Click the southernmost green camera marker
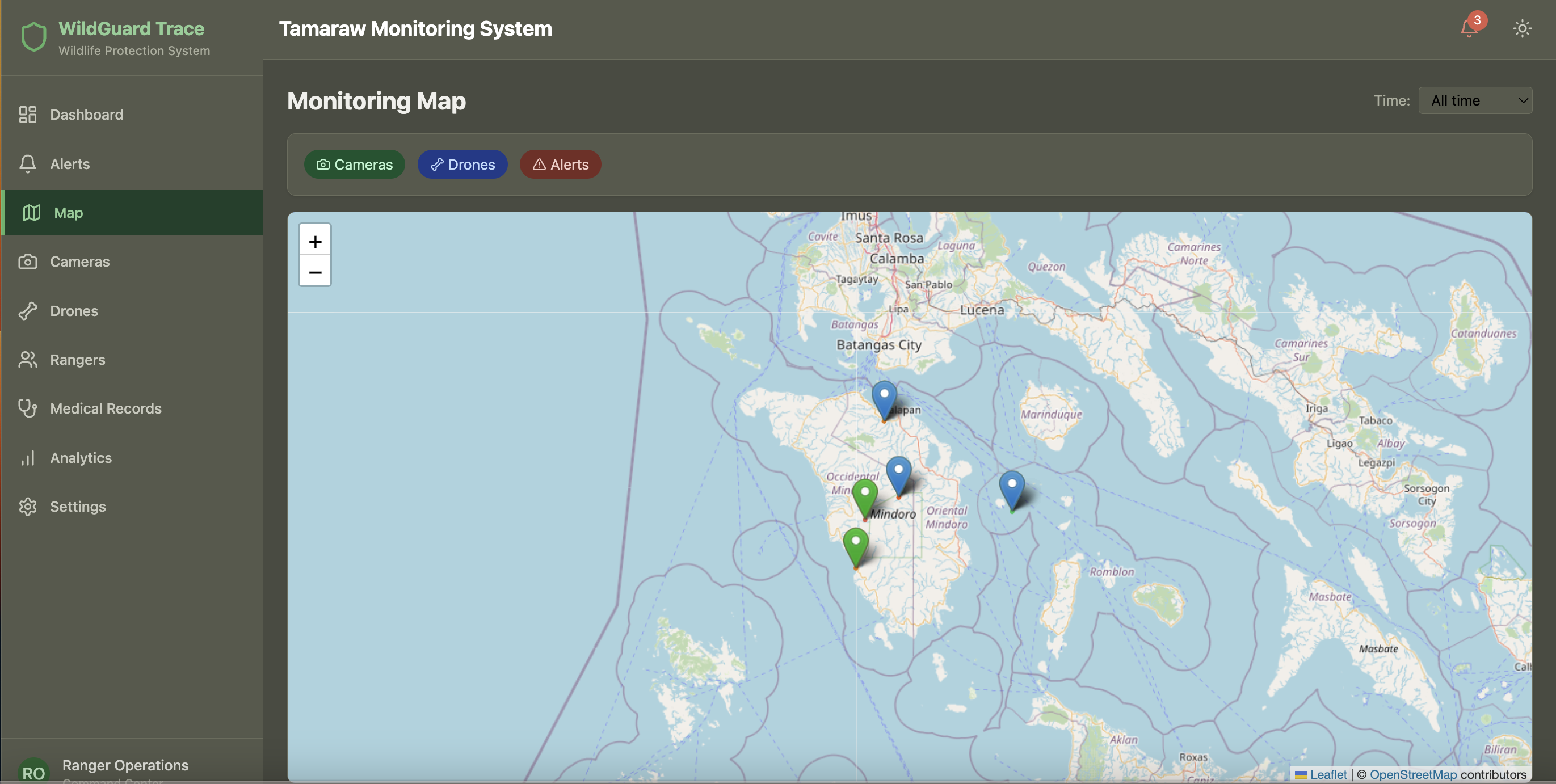 [x=855, y=545]
